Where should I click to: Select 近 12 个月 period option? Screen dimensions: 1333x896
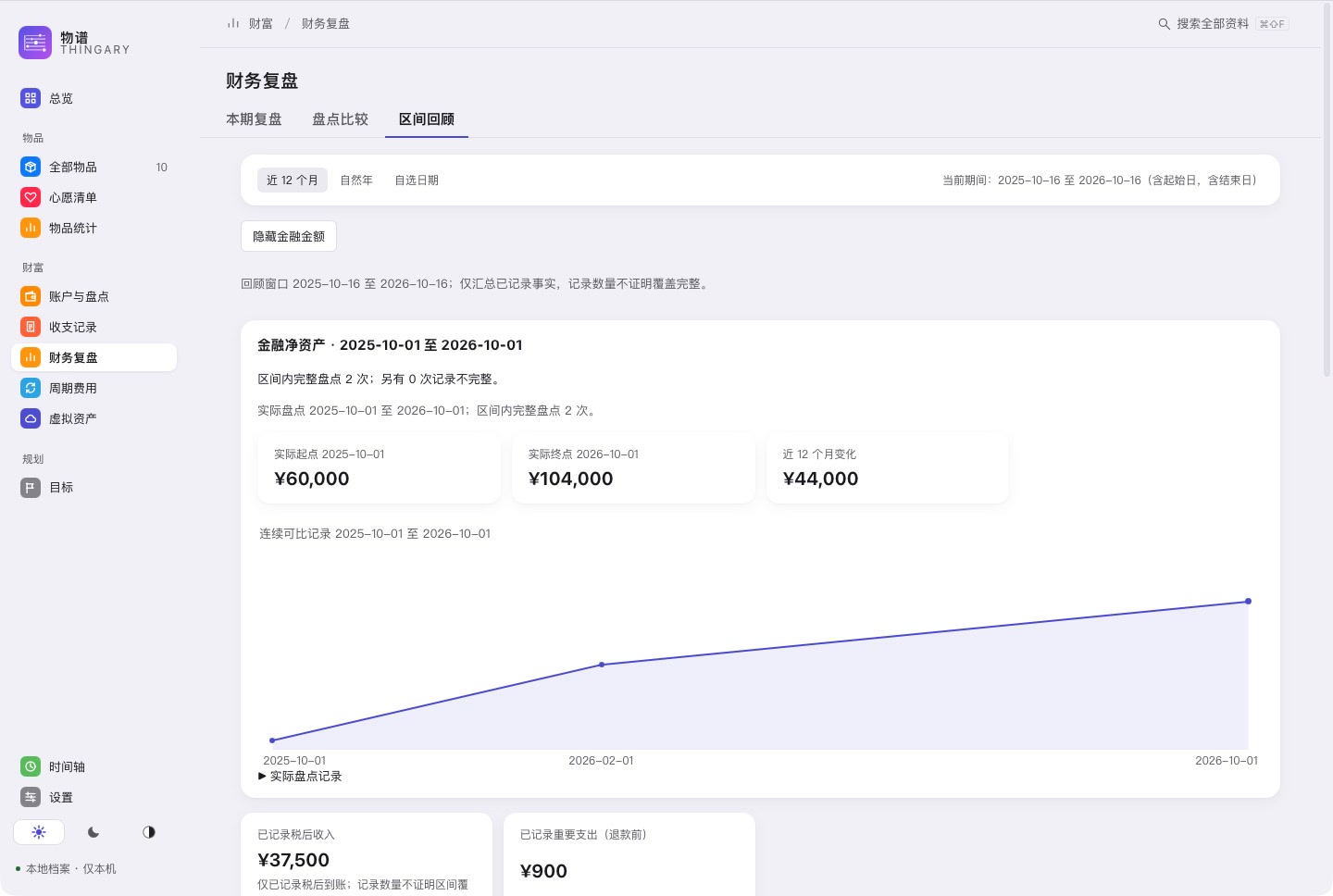point(292,180)
